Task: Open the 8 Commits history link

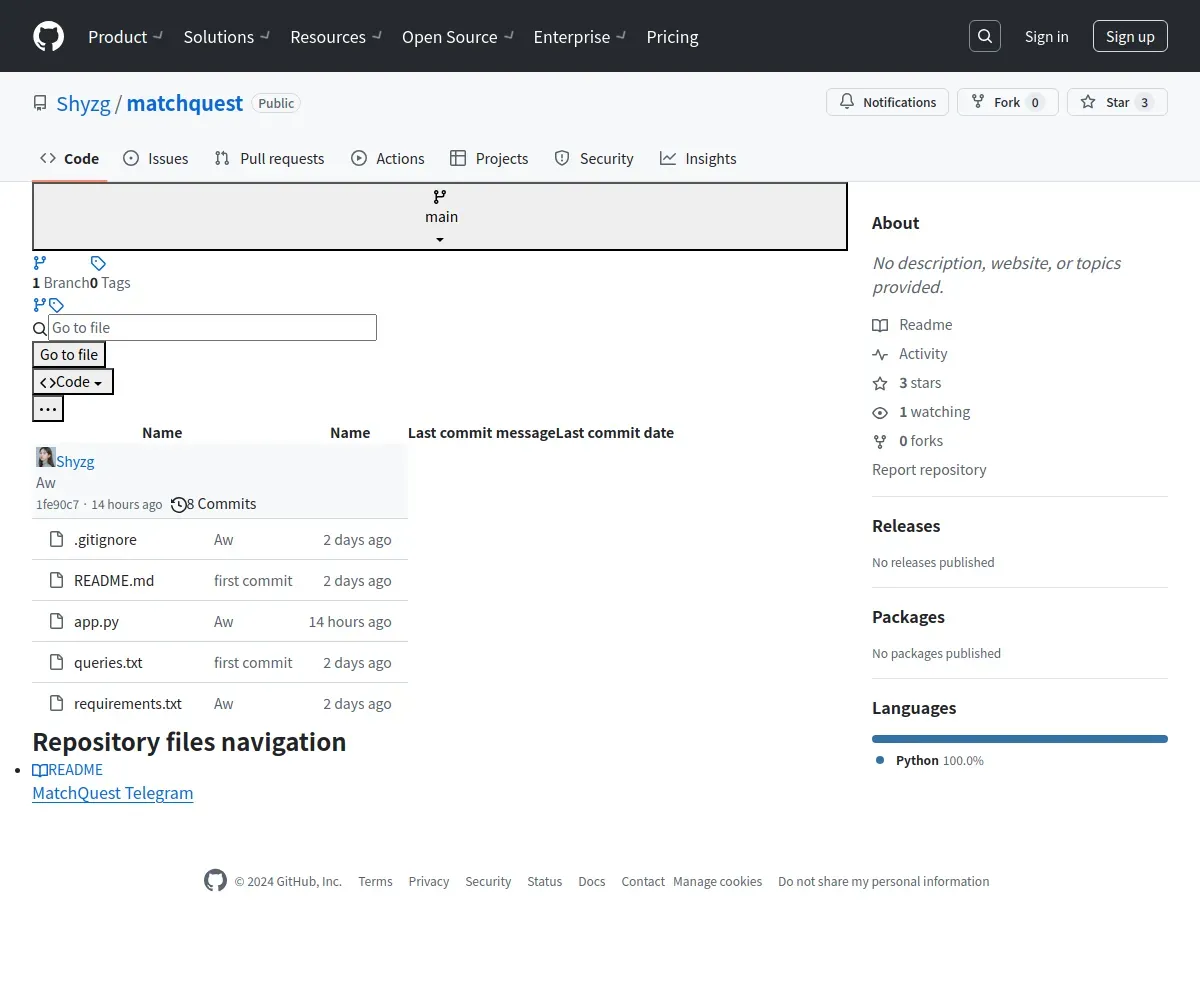Action: (x=213, y=504)
